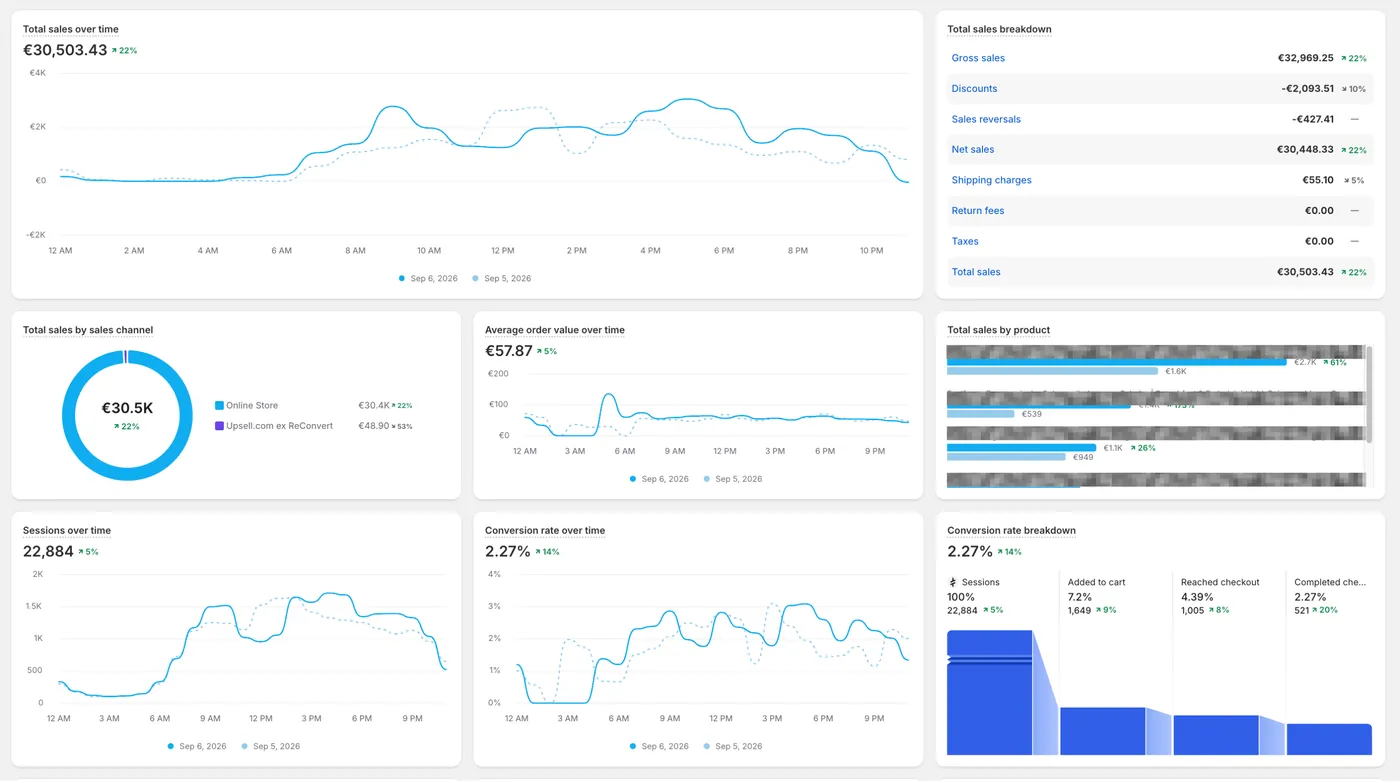Viewport: 1400px width, 783px height.
Task: Click the Sessions icon in conversion funnel
Action: coord(953,582)
